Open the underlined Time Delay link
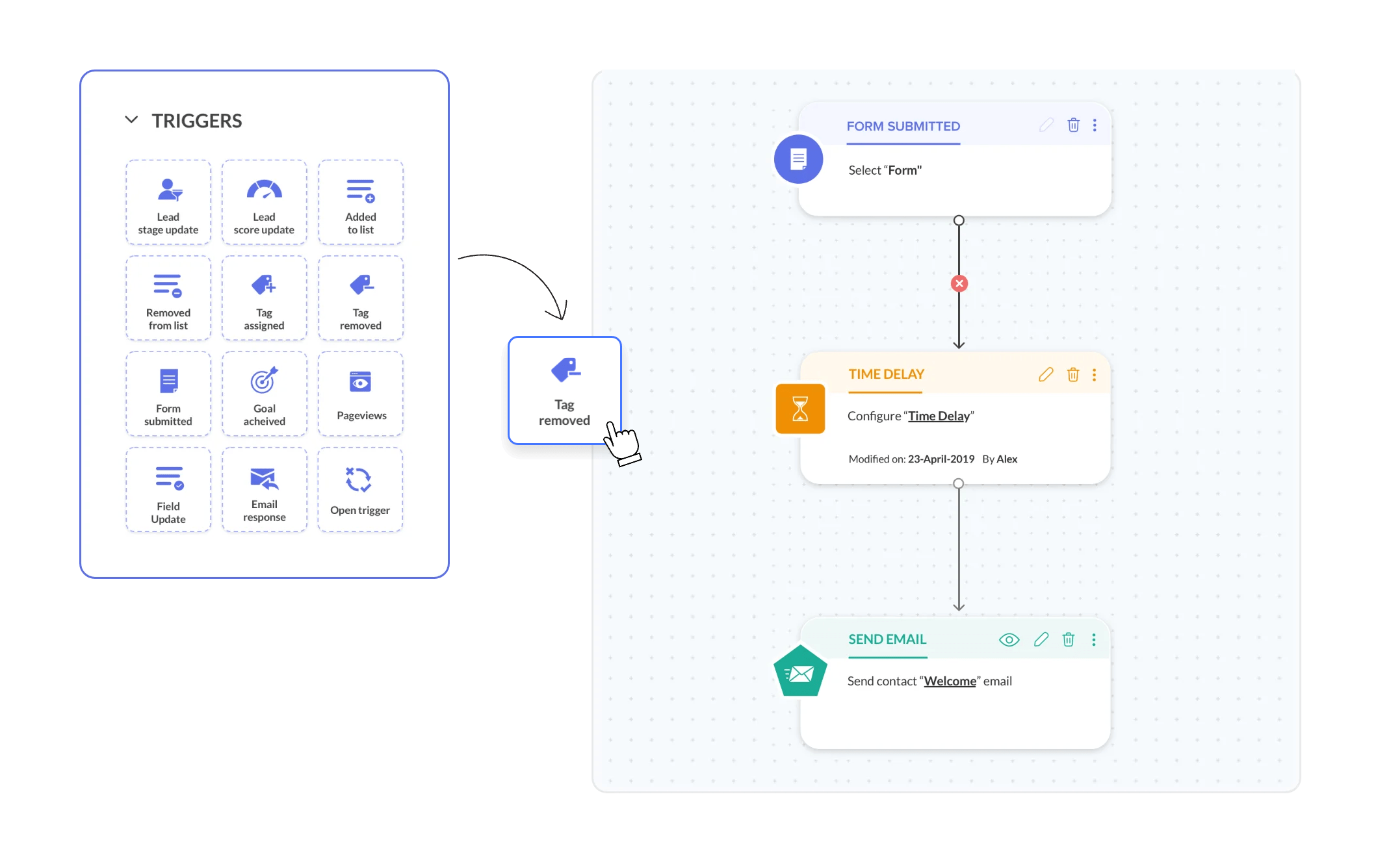Screen dimensions: 1378x868 pos(939,416)
